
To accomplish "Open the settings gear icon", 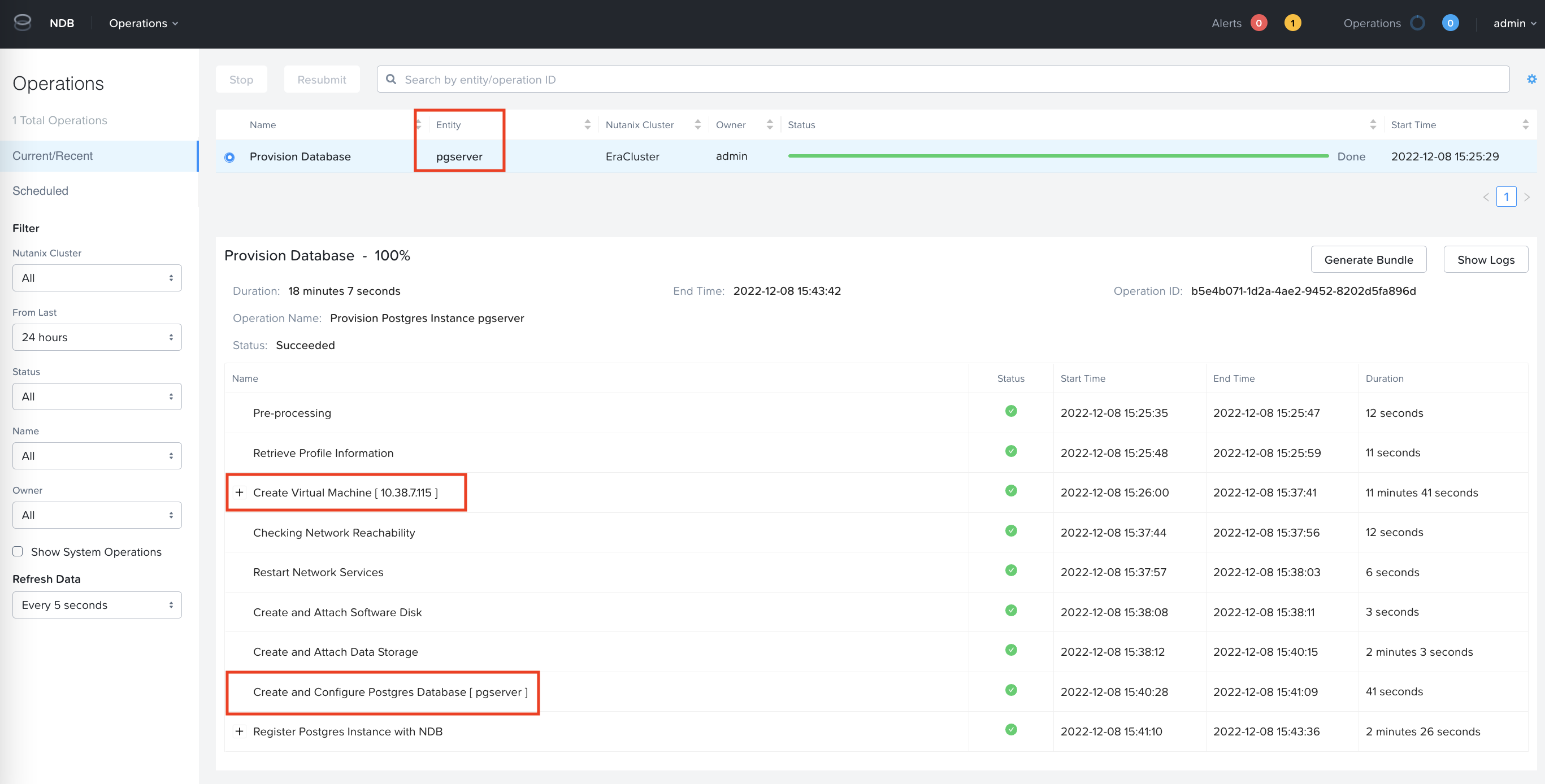I will (x=1531, y=79).
